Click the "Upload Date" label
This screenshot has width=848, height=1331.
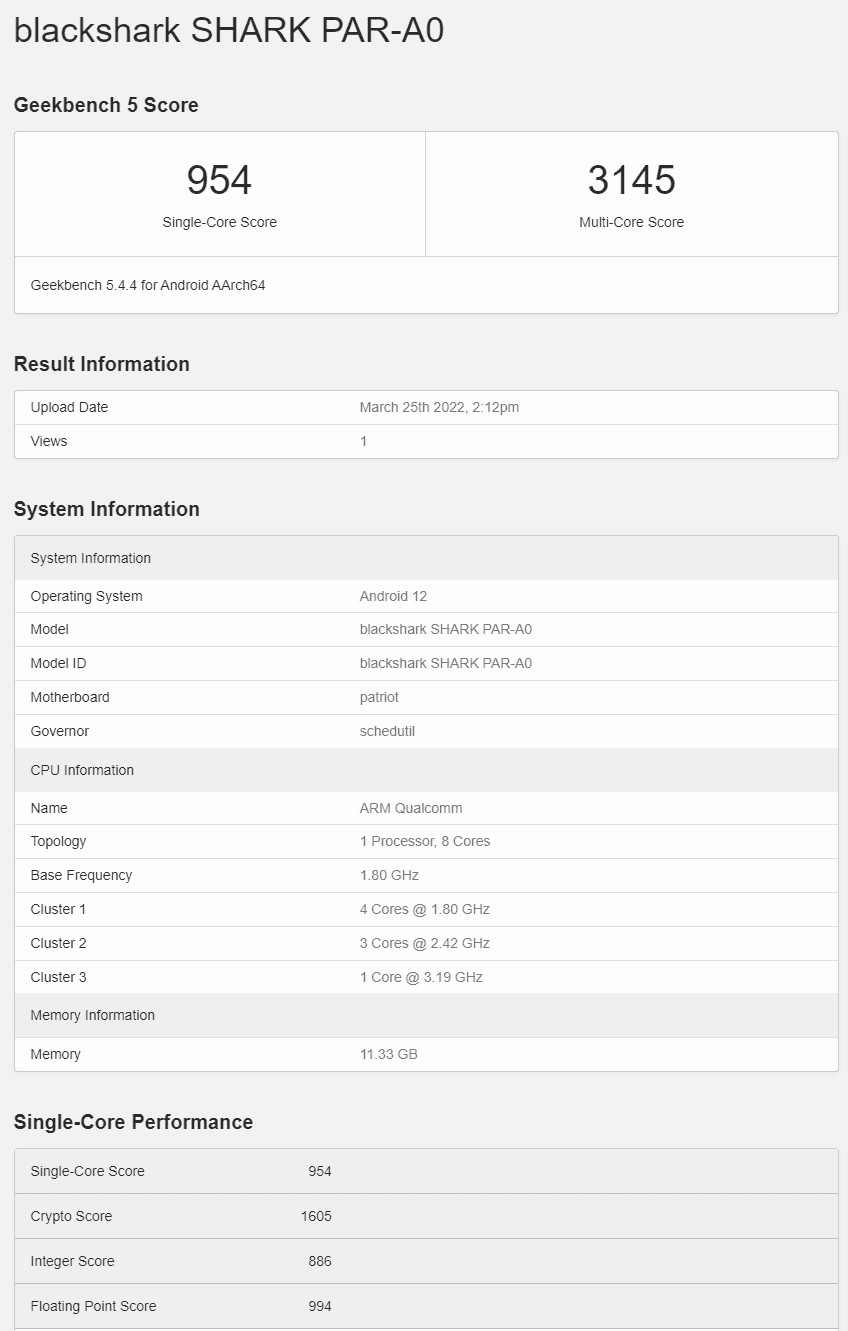click(x=69, y=407)
